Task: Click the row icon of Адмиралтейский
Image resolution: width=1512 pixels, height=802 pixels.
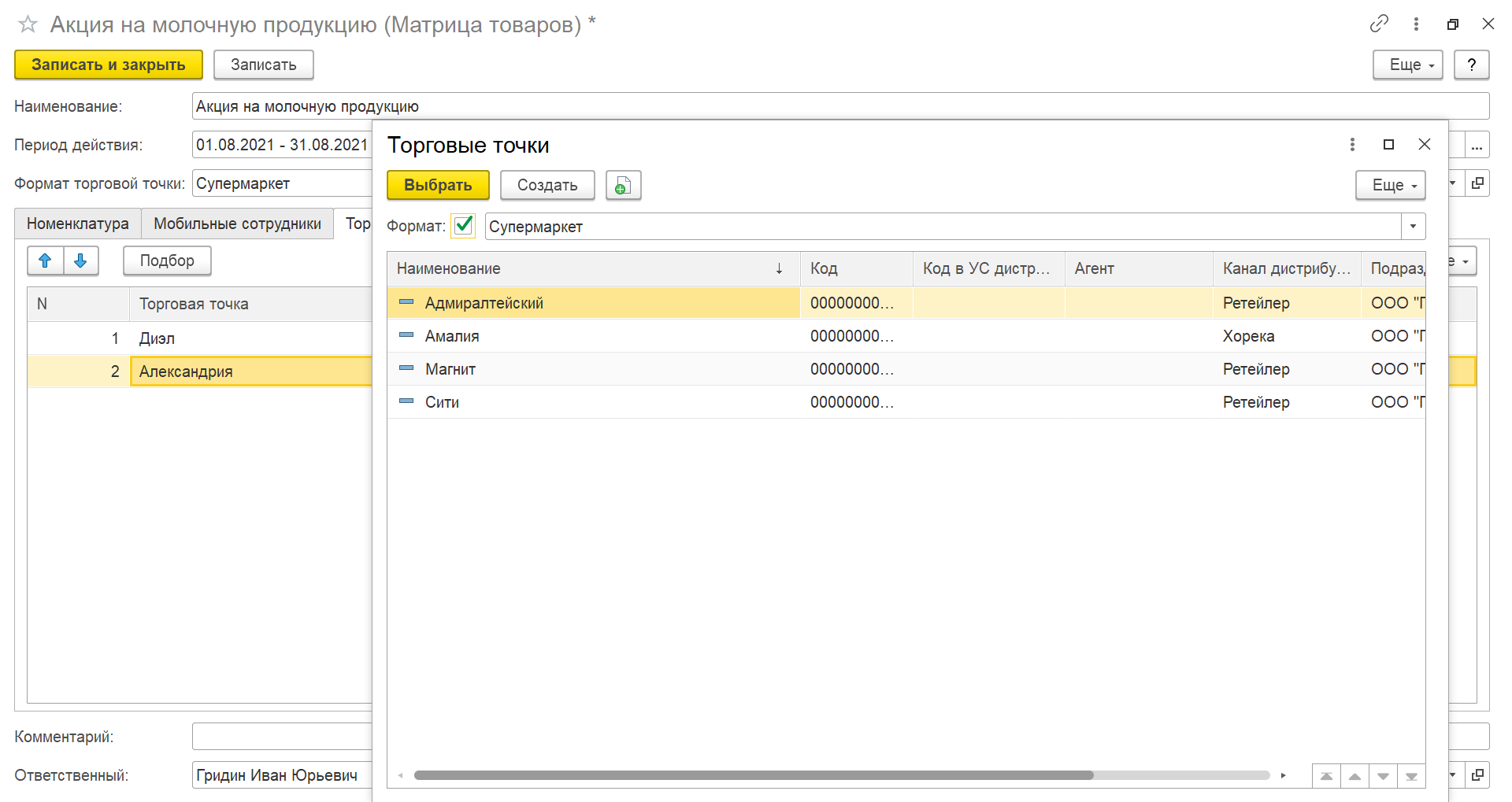Action: (x=406, y=302)
